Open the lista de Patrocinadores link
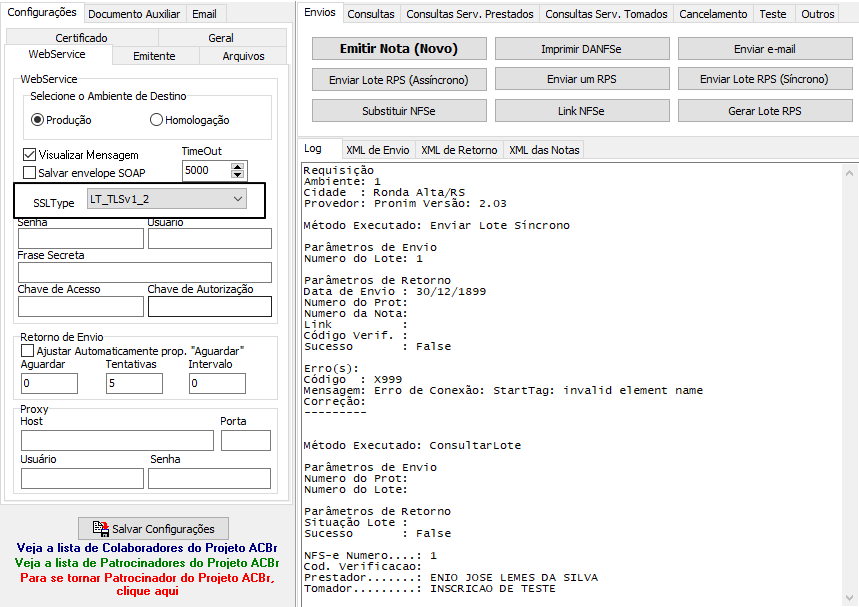Screen dimensions: 859x607 tap(147, 563)
